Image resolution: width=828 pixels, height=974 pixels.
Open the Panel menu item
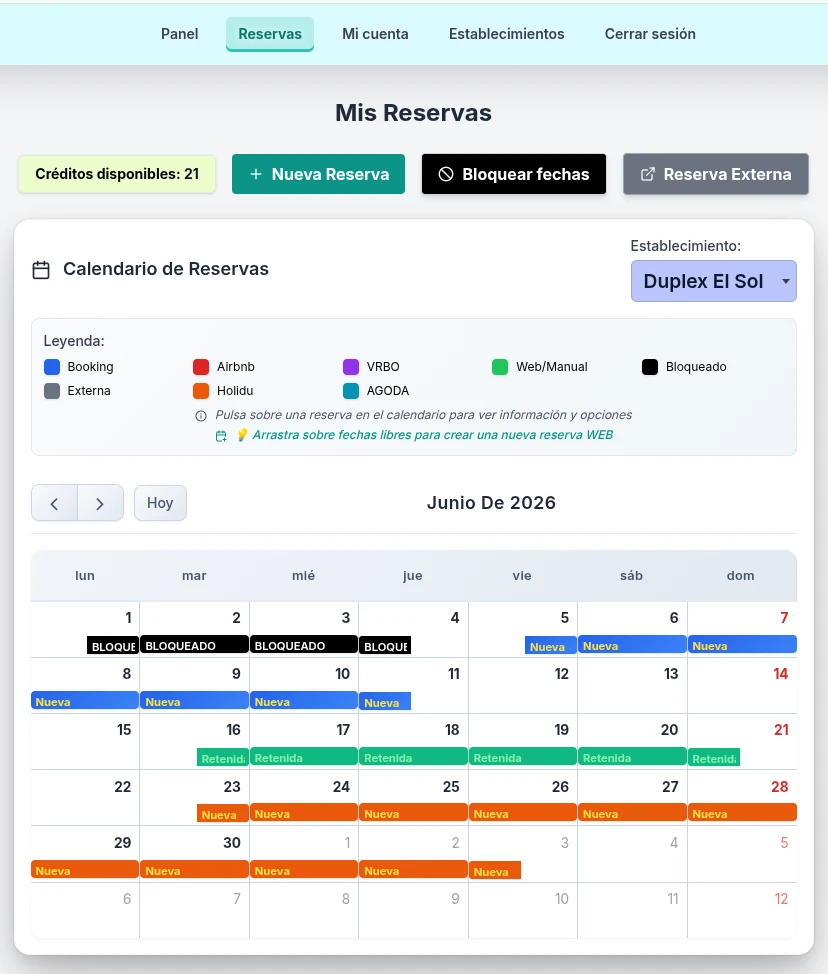tap(180, 34)
